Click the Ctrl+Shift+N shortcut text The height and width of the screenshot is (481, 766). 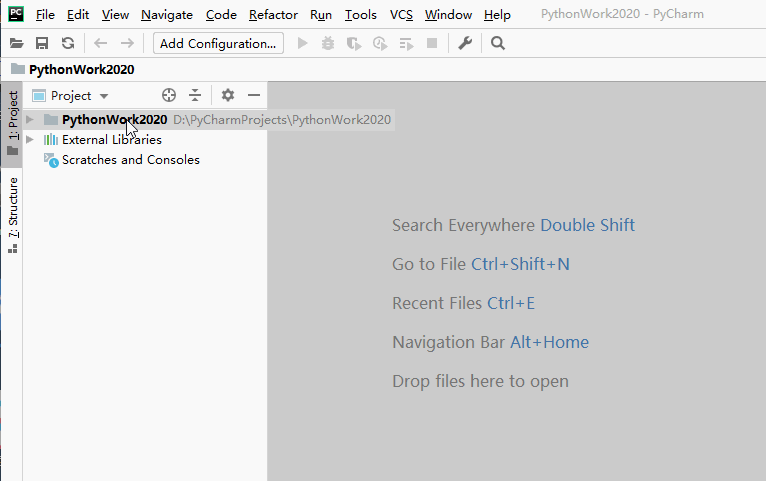pos(520,264)
